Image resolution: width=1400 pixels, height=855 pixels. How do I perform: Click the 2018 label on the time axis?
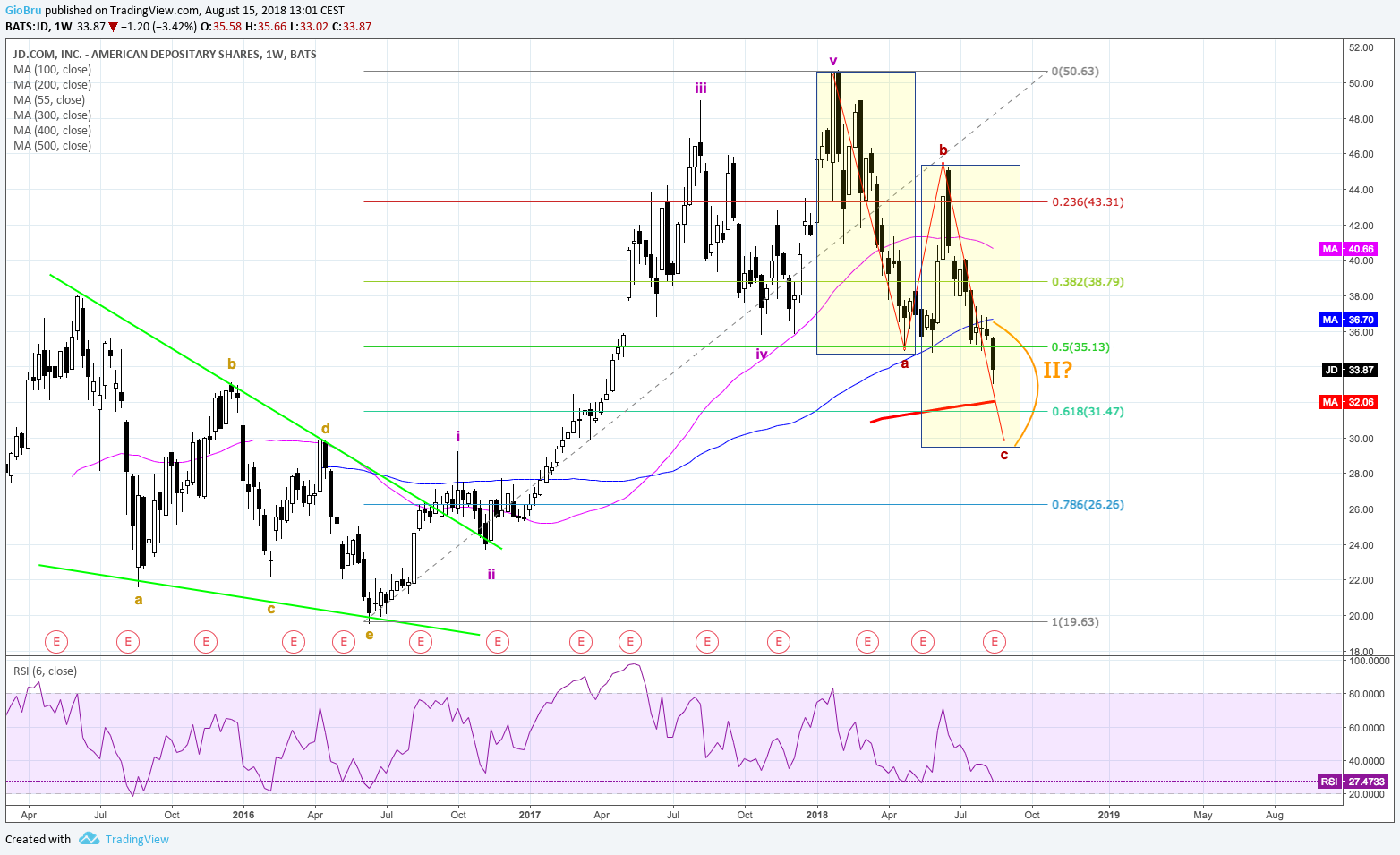point(816,815)
